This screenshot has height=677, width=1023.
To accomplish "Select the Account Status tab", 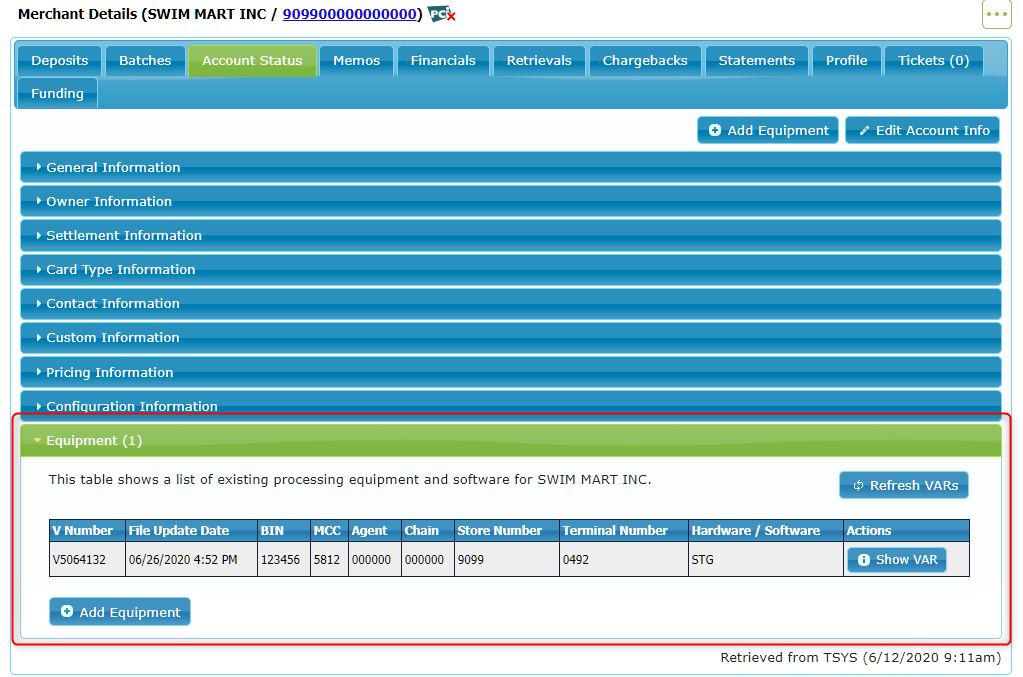I will (252, 61).
